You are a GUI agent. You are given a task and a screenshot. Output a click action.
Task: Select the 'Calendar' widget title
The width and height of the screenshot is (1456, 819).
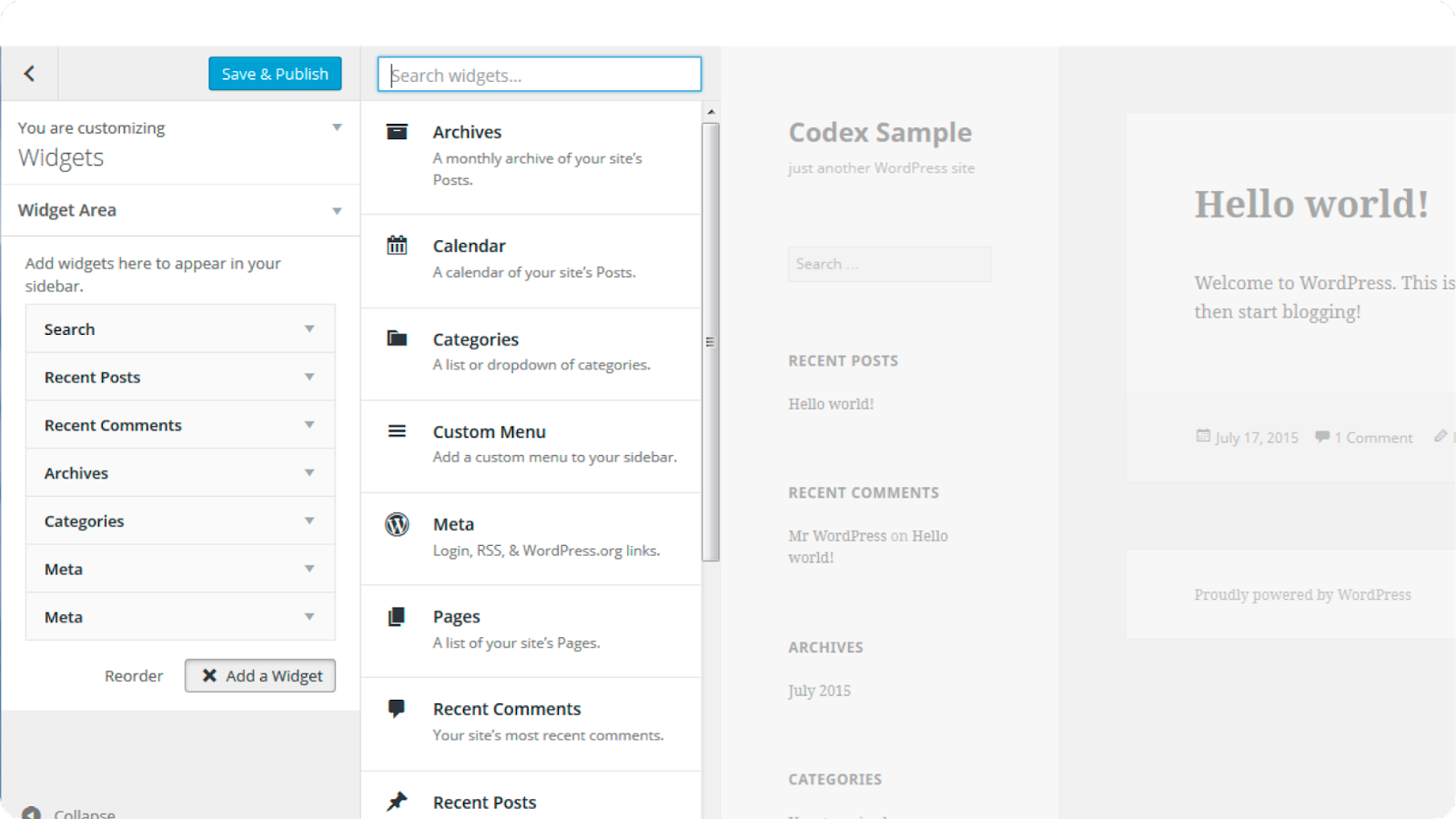point(470,246)
